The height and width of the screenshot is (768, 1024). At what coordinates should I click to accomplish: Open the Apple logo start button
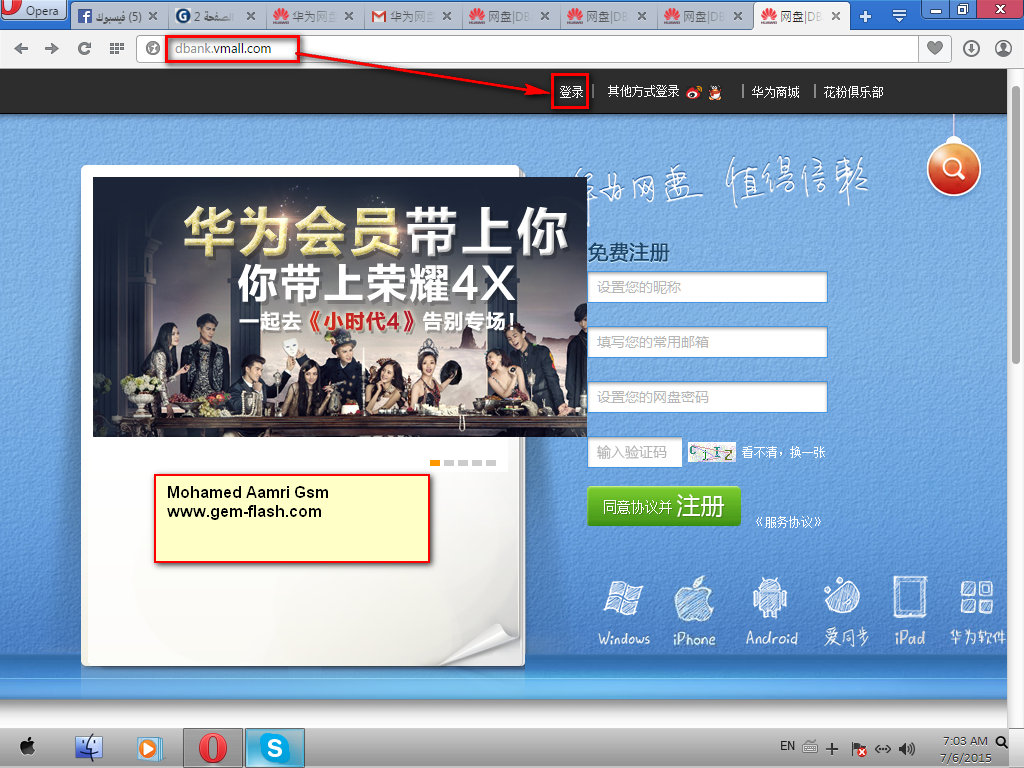pos(27,746)
